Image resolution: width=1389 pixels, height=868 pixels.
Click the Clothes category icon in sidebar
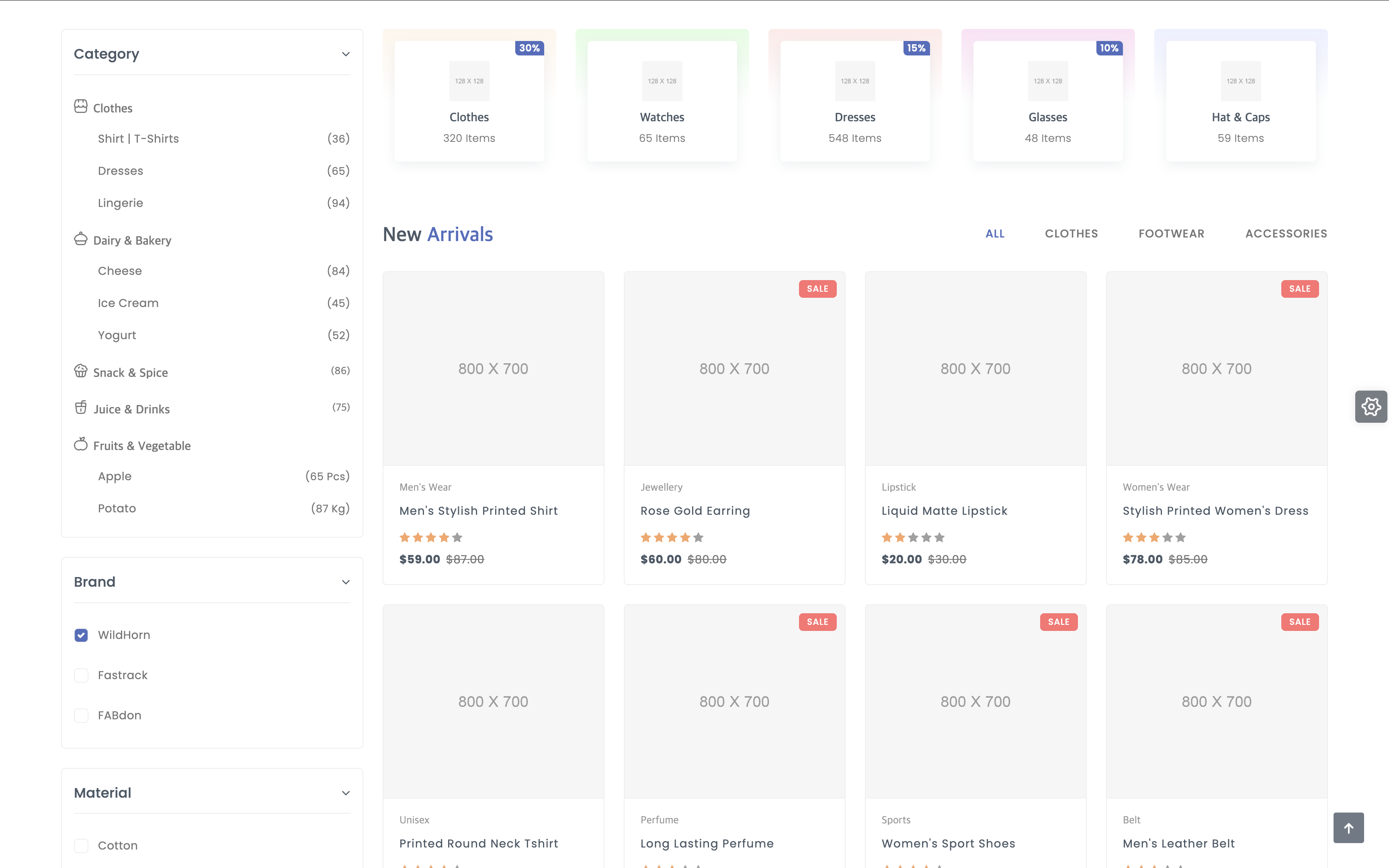(80, 107)
